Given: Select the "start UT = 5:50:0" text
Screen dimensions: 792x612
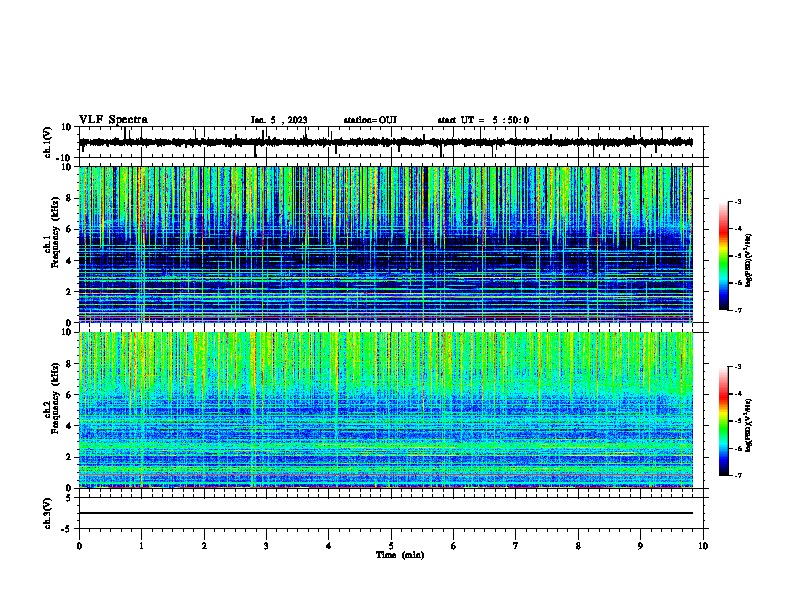Looking at the screenshot, I should (x=483, y=120).
